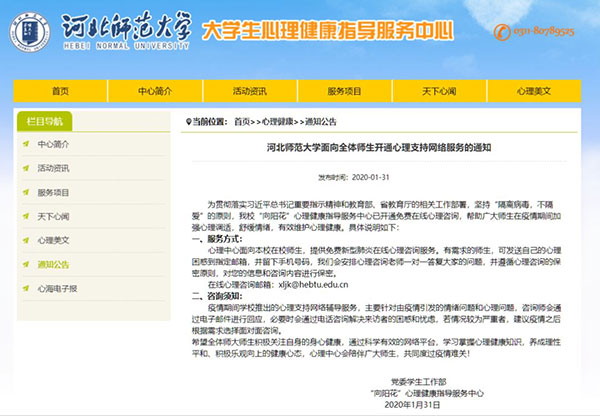This screenshot has height=416, width=600.
Task: Open 首页 in the top navigation bar
Action: pyautogui.click(x=61, y=90)
